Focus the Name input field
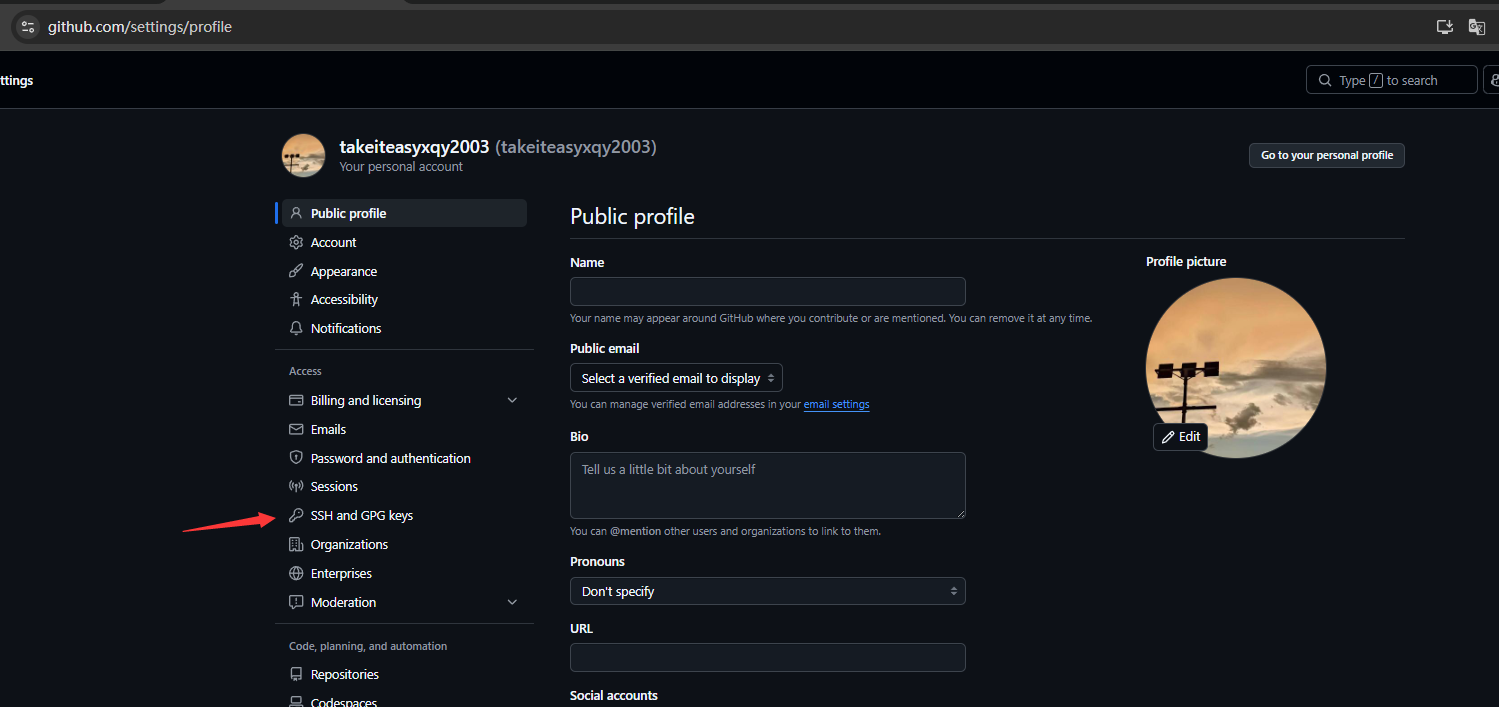1499x707 pixels. [x=768, y=291]
